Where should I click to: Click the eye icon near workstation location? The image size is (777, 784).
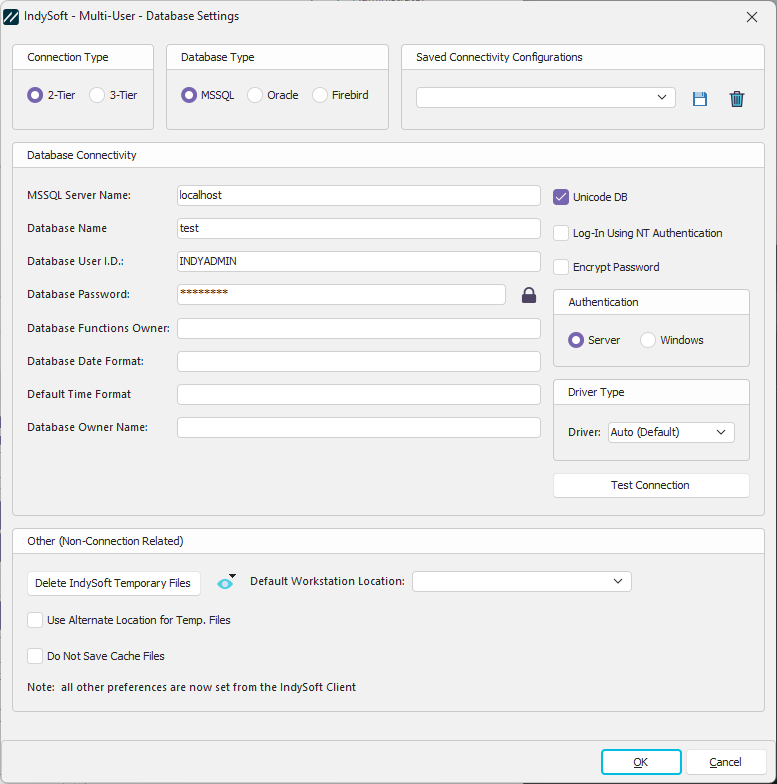tap(225, 583)
